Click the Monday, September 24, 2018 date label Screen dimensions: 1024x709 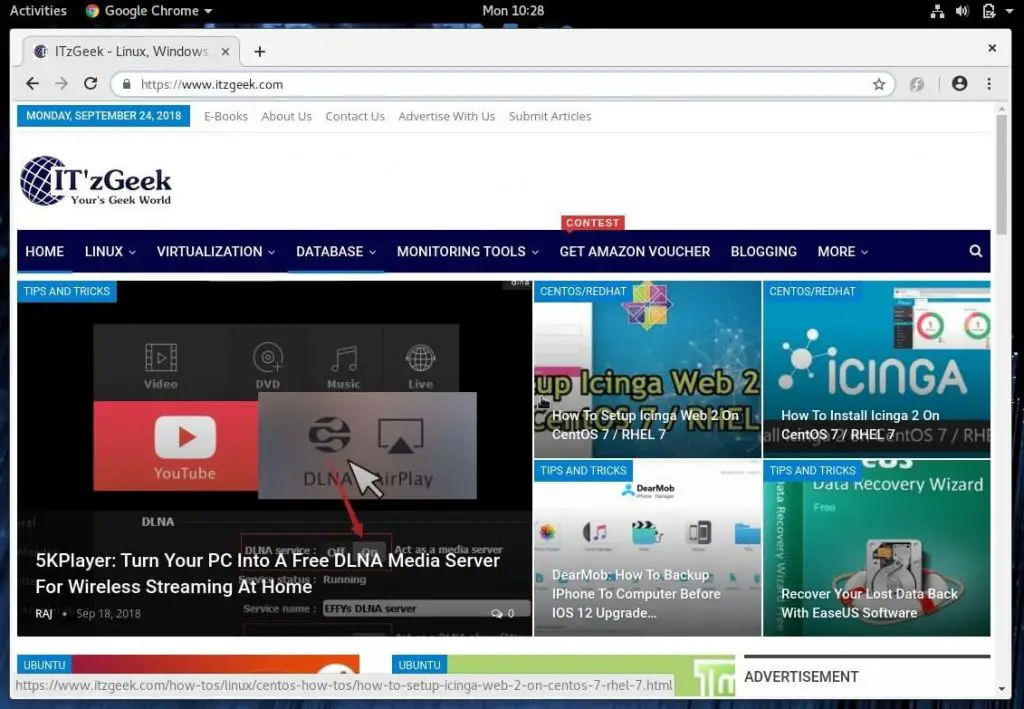point(103,116)
